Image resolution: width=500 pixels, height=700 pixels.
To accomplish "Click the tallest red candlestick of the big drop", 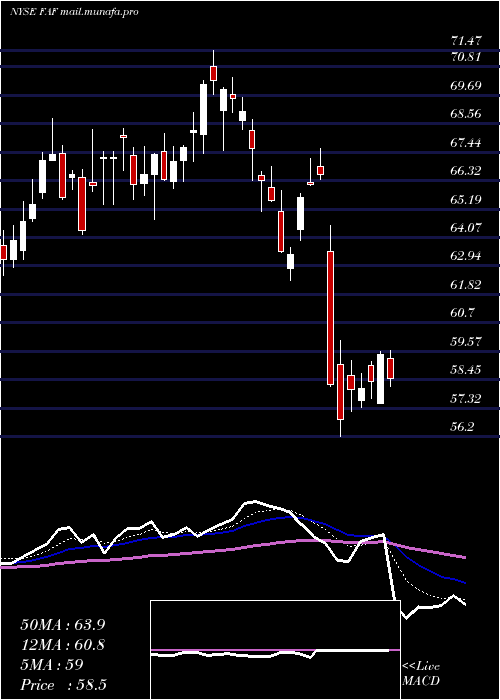I will pyautogui.click(x=330, y=318).
